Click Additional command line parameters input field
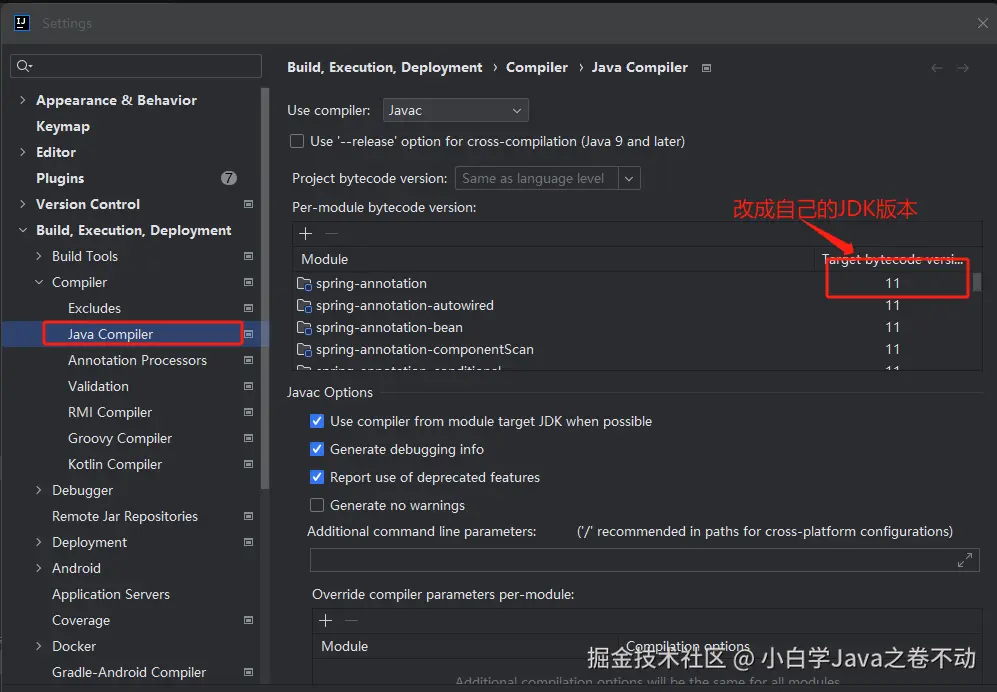 (644, 560)
